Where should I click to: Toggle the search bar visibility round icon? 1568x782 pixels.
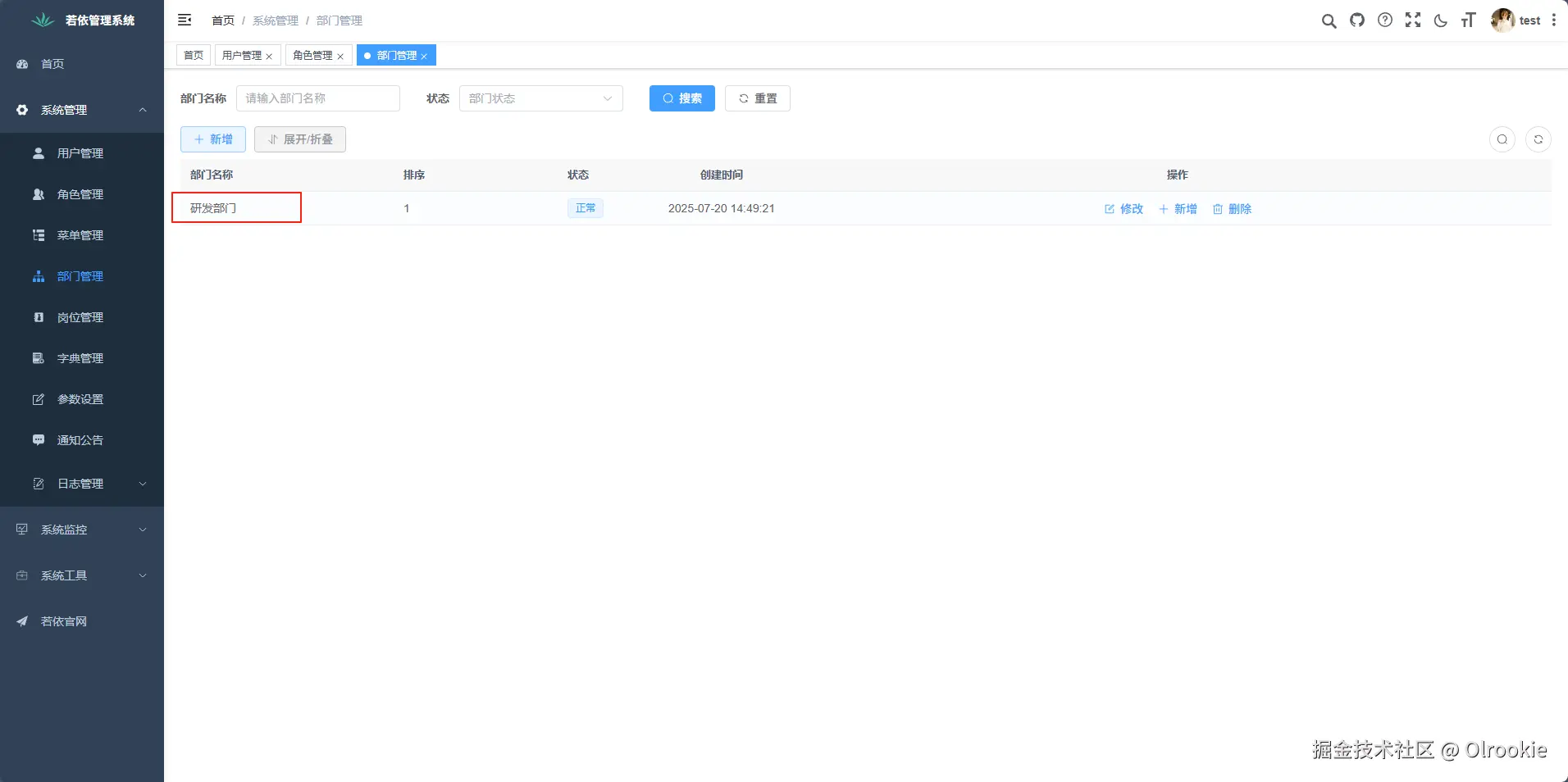point(1502,139)
